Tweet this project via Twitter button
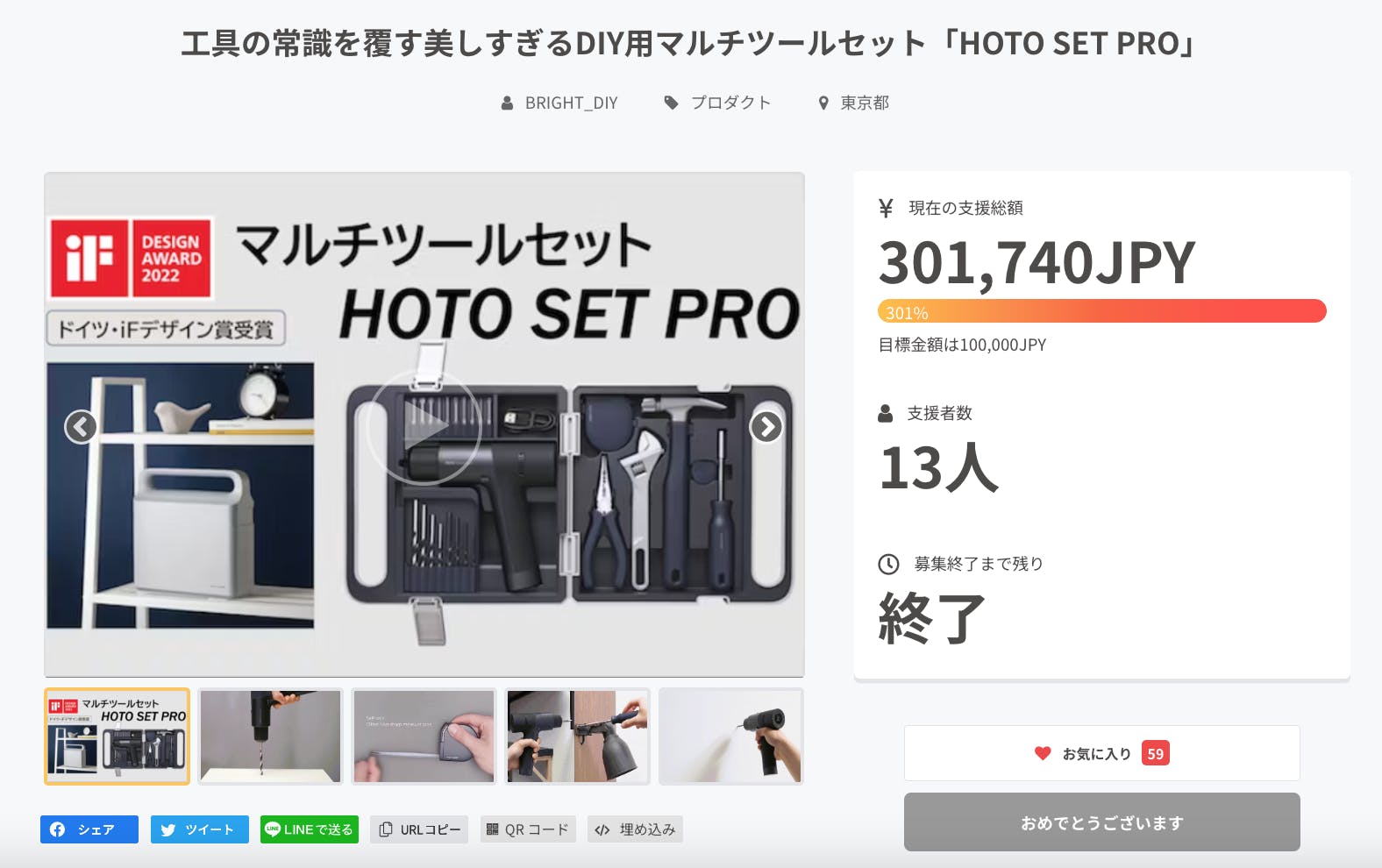Image resolution: width=1382 pixels, height=868 pixels. 200,829
